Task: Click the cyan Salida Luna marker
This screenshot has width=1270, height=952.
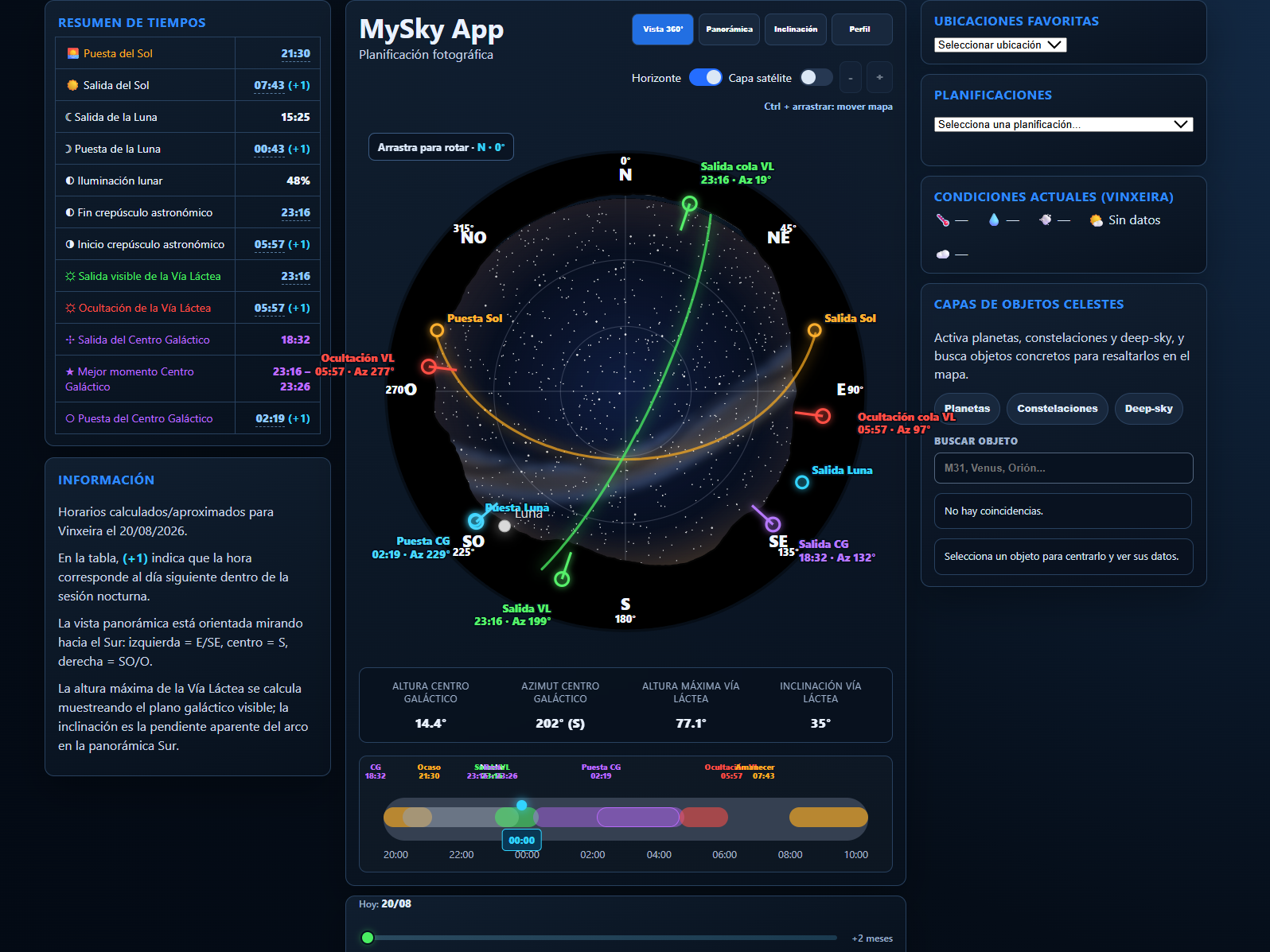Action: pyautogui.click(x=802, y=482)
